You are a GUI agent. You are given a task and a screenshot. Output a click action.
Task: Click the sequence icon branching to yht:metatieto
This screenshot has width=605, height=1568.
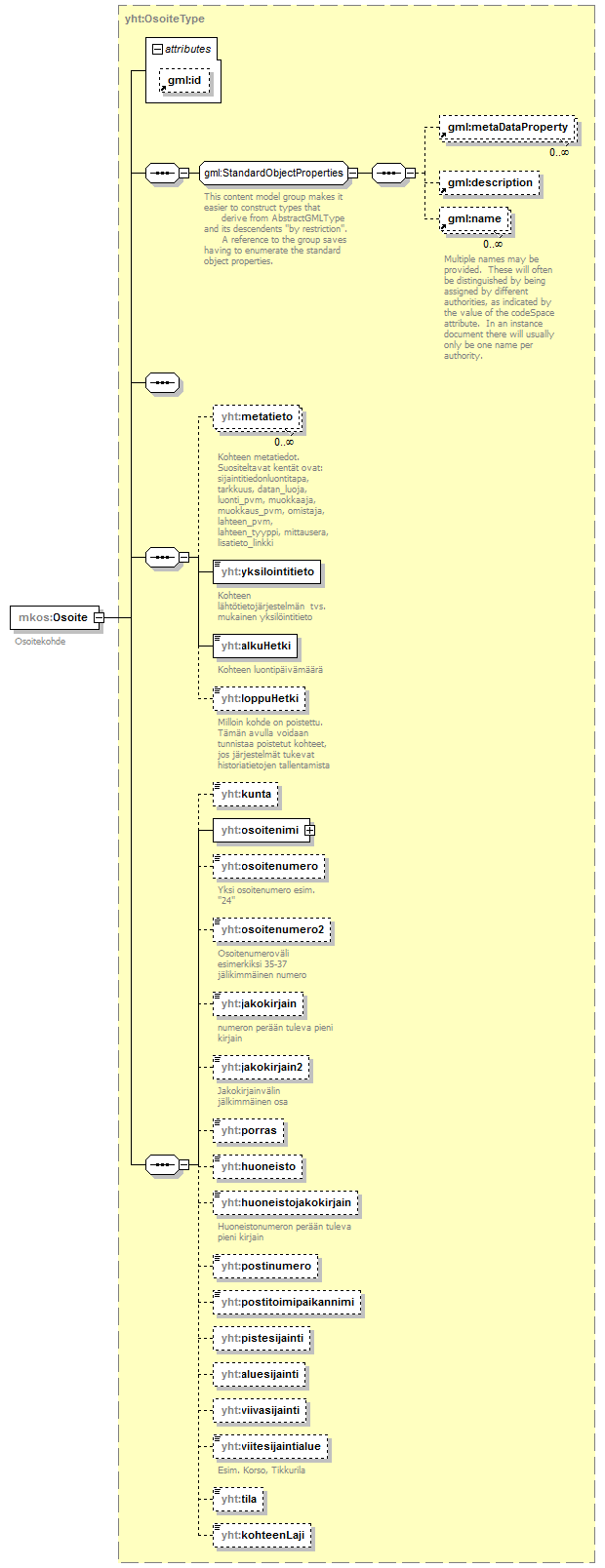(x=161, y=558)
